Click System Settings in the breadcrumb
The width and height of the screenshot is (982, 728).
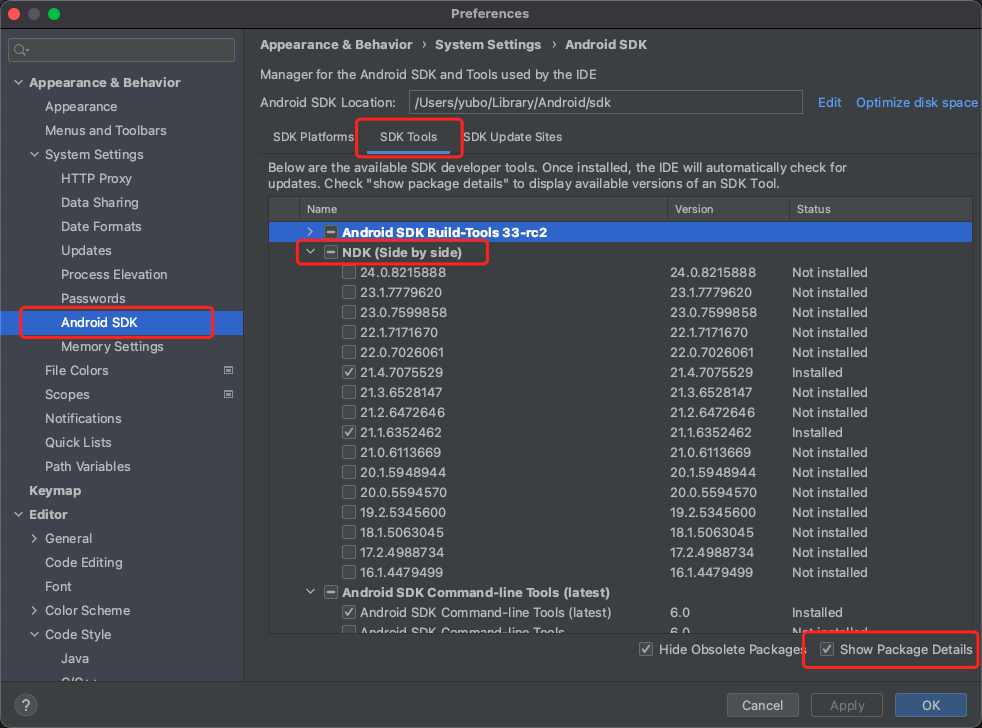[488, 44]
